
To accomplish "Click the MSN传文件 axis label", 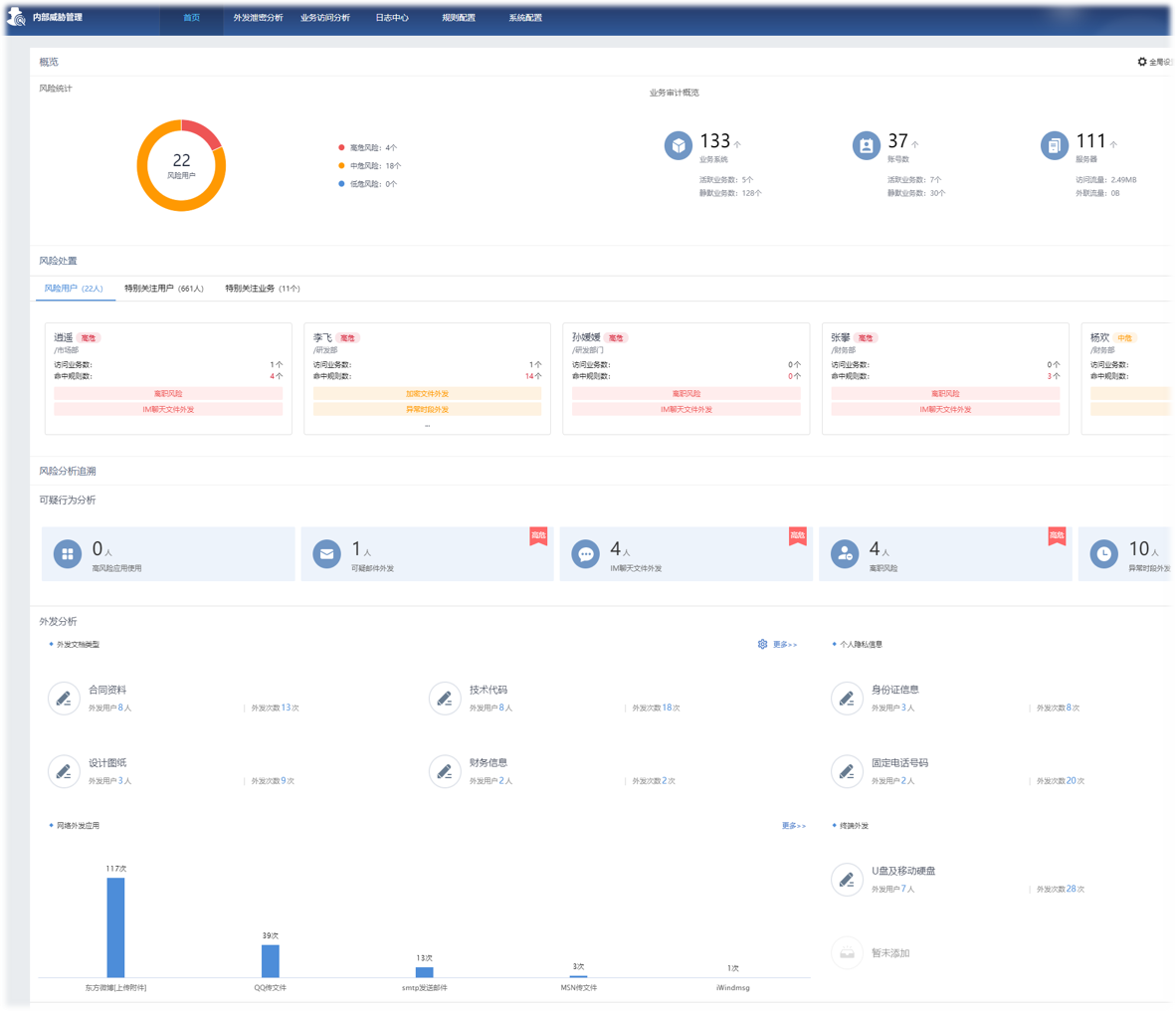I will coord(579,988).
